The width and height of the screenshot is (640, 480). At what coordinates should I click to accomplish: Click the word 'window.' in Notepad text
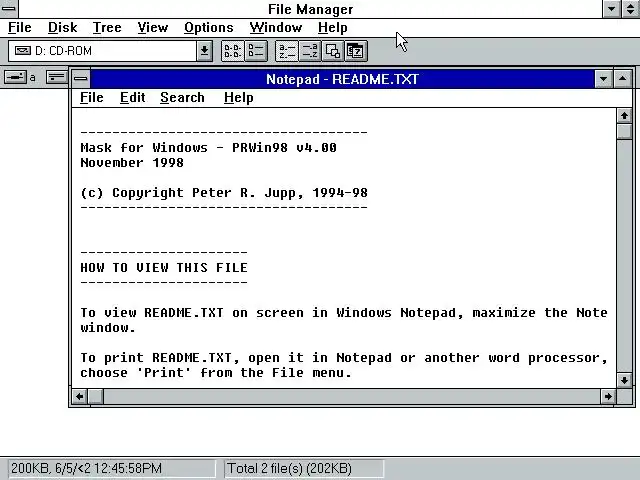click(108, 328)
